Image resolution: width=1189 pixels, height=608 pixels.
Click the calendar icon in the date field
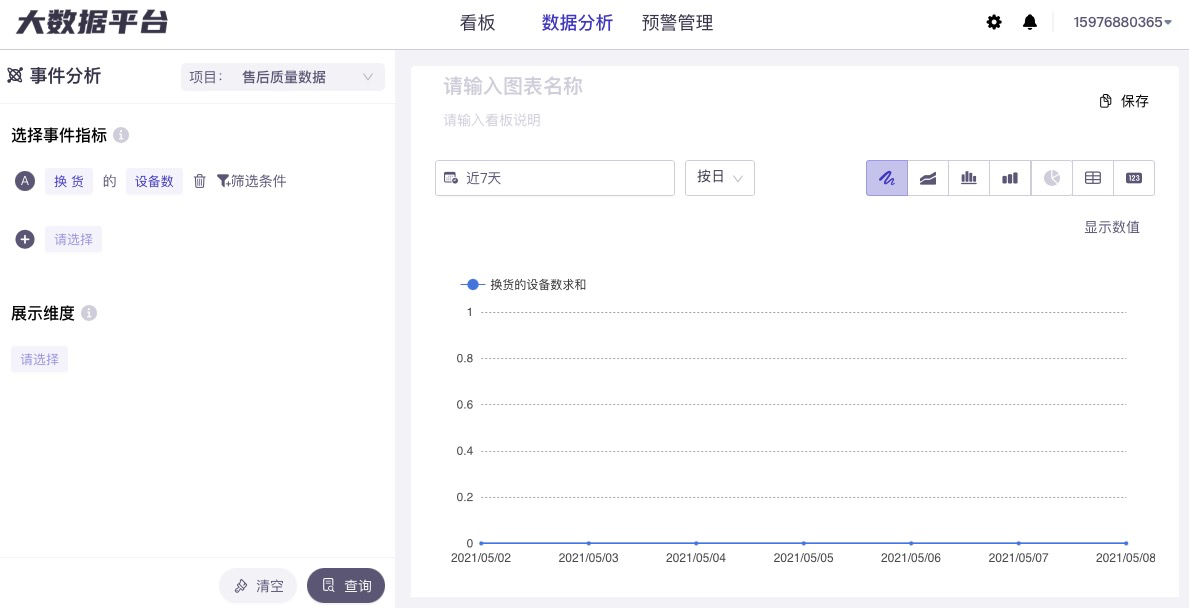(450, 178)
